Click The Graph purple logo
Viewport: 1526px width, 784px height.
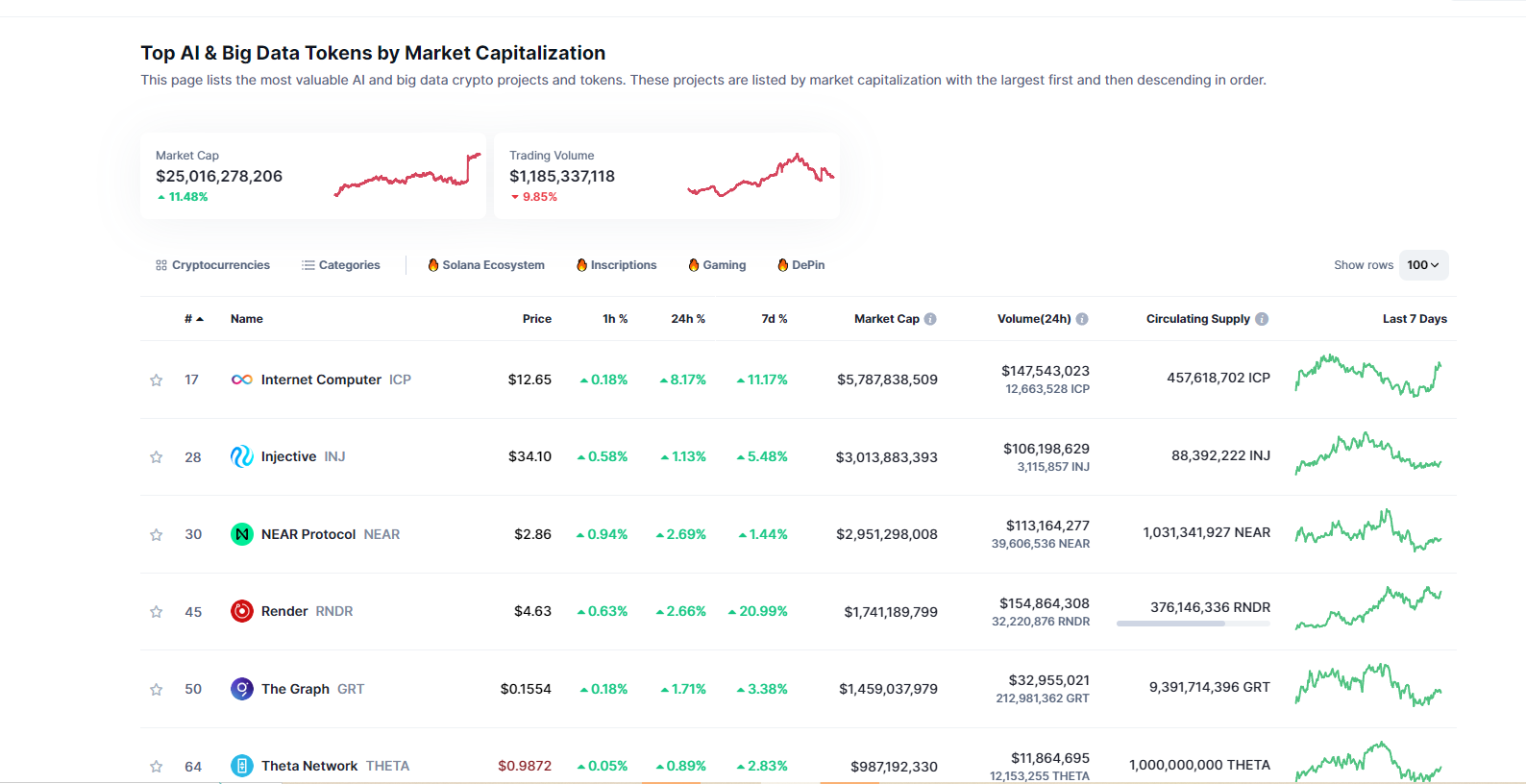[x=242, y=689]
